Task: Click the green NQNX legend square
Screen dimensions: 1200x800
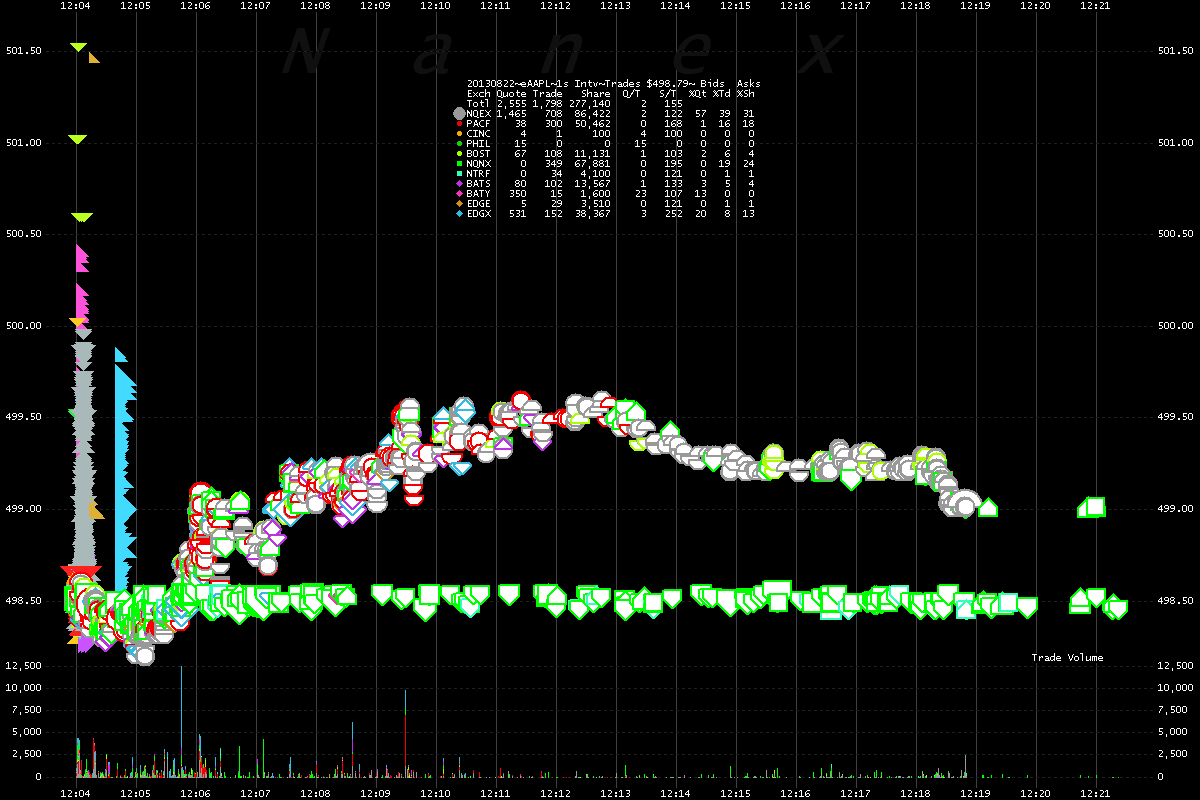Action: point(459,163)
